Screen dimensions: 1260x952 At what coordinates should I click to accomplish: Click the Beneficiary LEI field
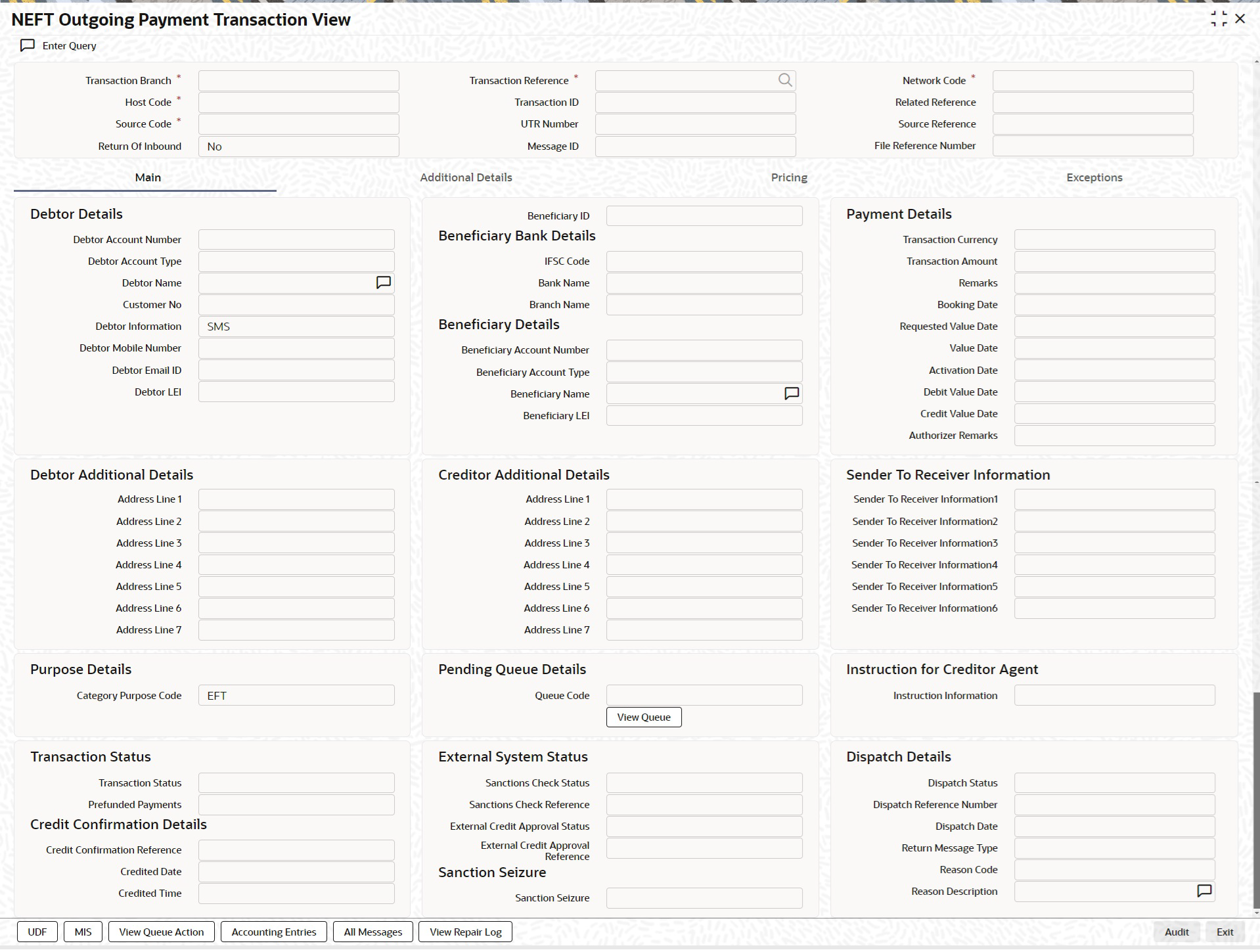click(704, 415)
